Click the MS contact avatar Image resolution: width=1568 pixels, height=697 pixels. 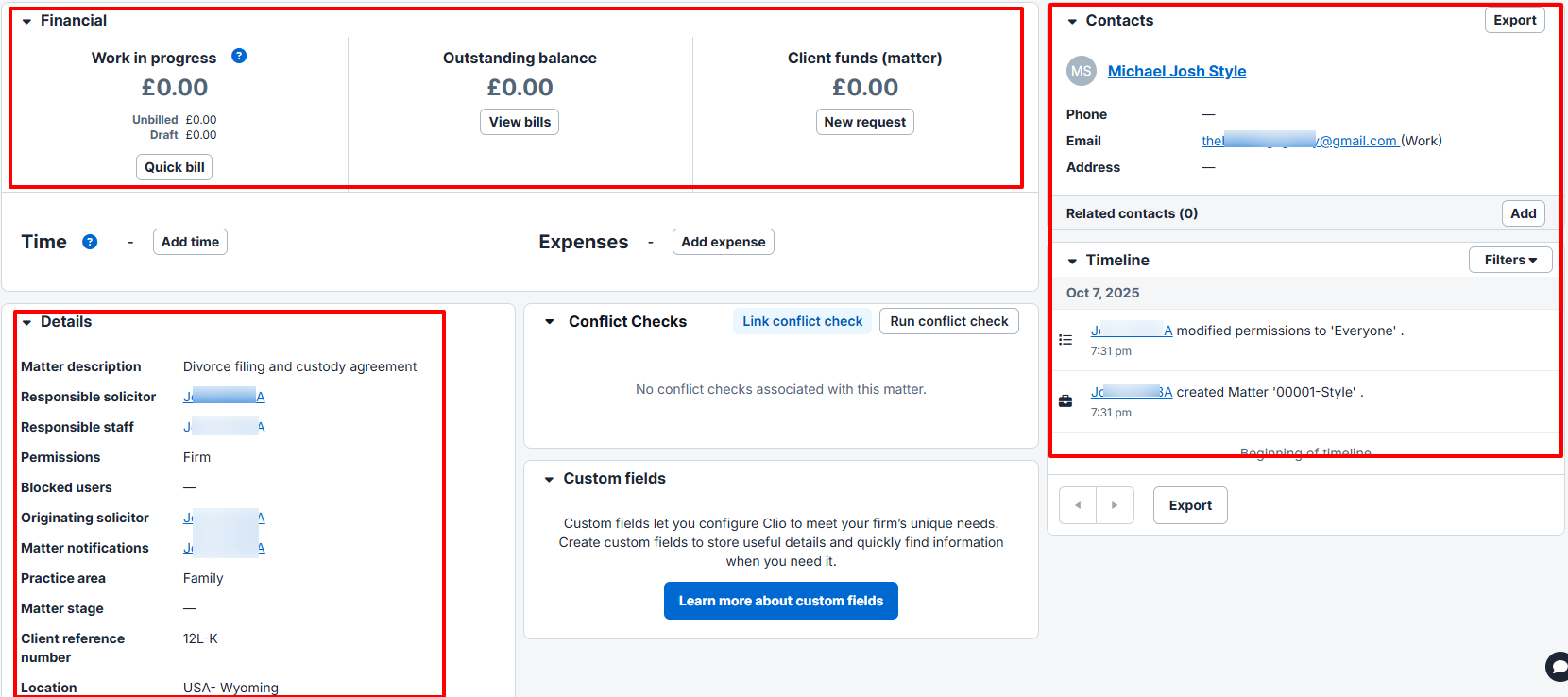point(1082,71)
